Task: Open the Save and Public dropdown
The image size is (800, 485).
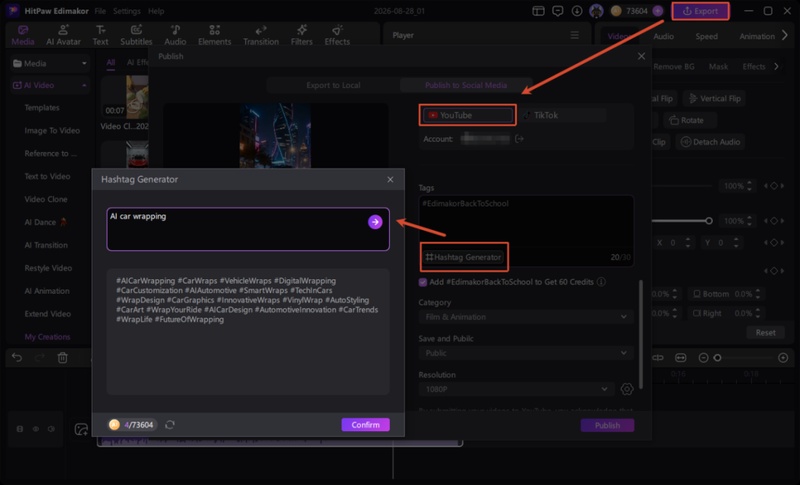Action: pos(526,353)
